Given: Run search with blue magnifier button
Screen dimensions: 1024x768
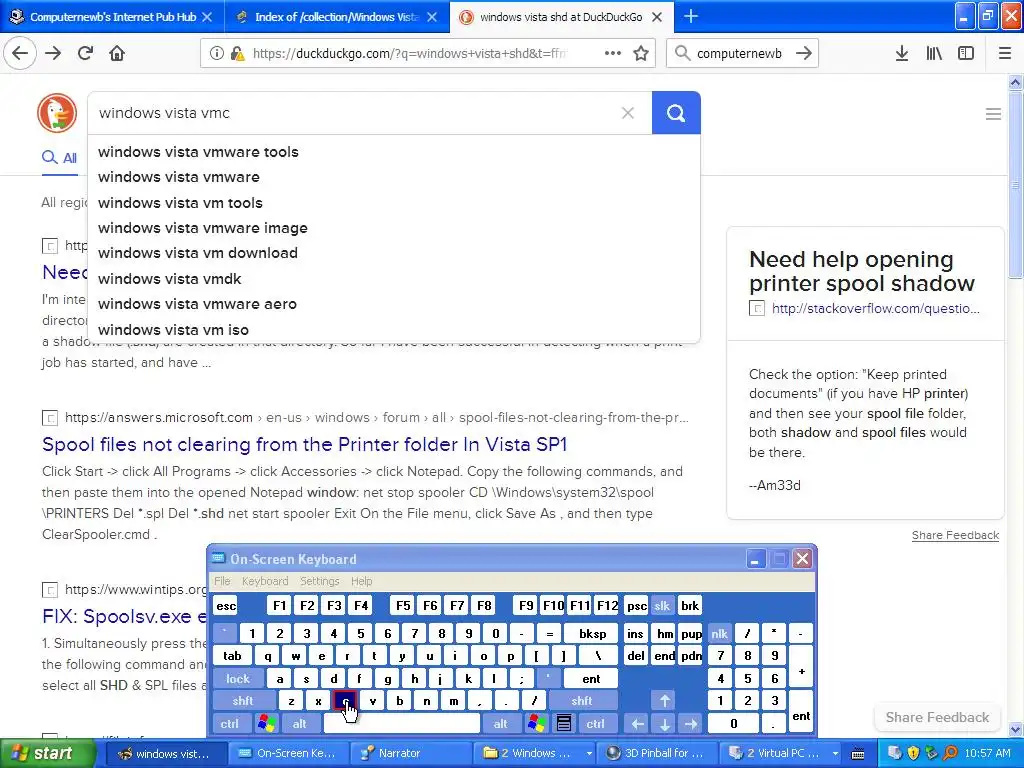Looking at the screenshot, I should click(676, 113).
